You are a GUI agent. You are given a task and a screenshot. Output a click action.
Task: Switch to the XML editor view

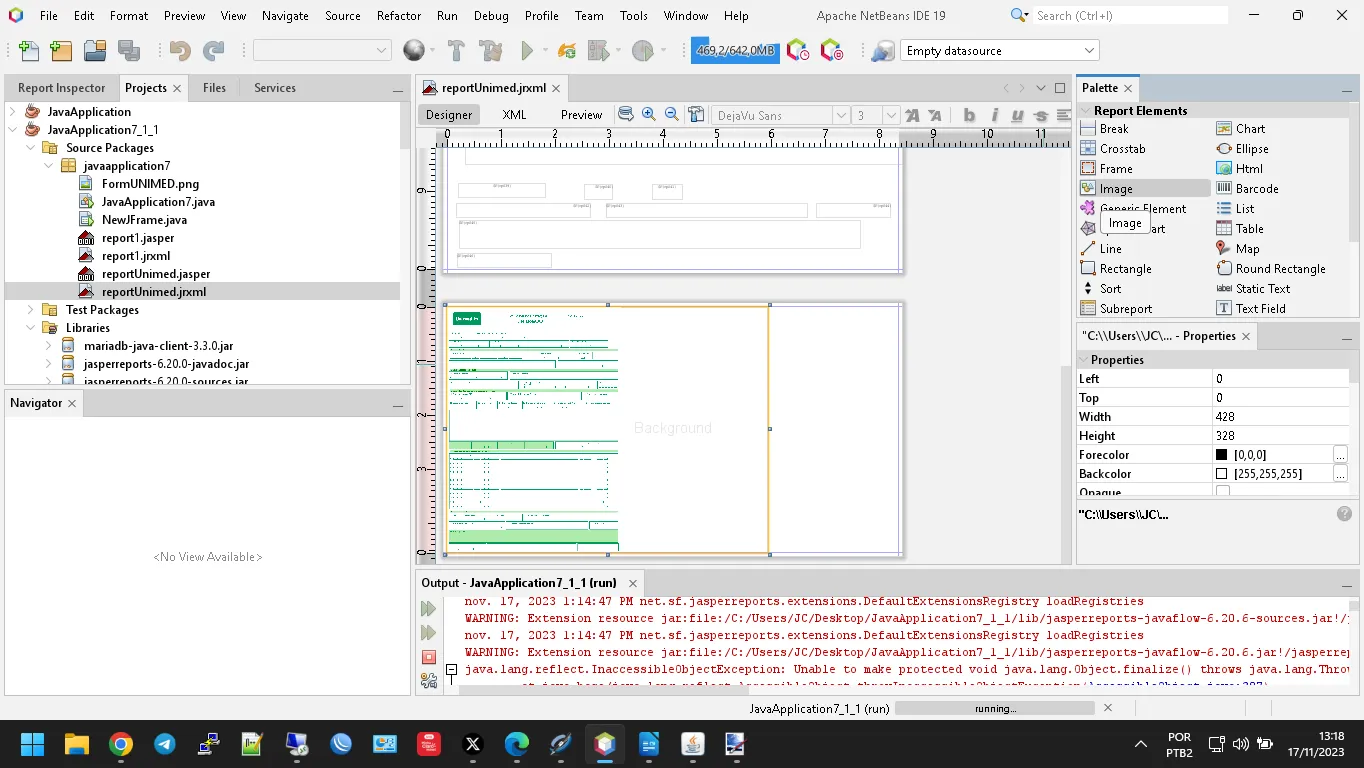point(514,115)
